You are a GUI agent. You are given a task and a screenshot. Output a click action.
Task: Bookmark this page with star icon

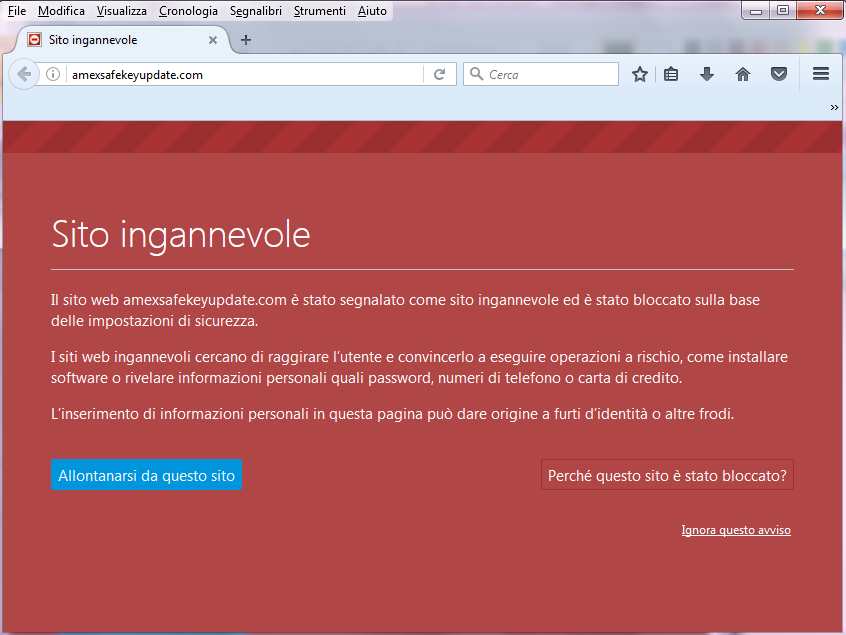[640, 74]
